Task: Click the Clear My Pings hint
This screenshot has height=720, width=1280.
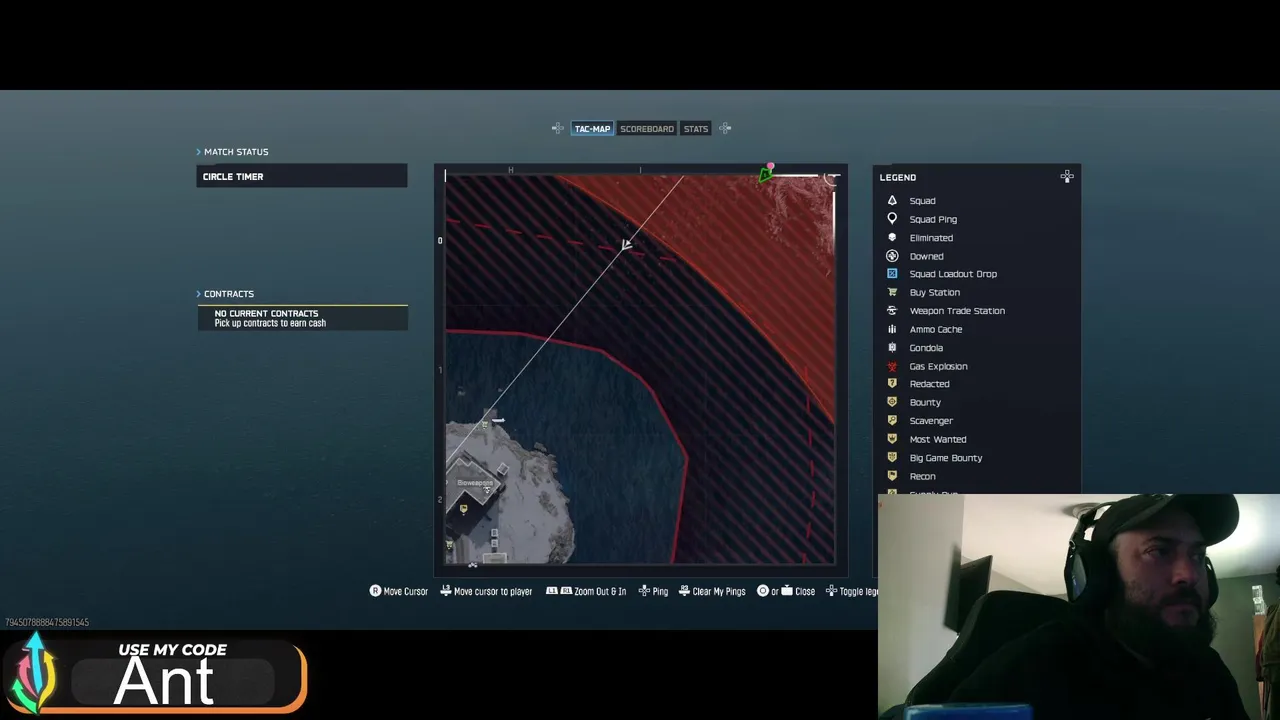Action: coord(712,591)
